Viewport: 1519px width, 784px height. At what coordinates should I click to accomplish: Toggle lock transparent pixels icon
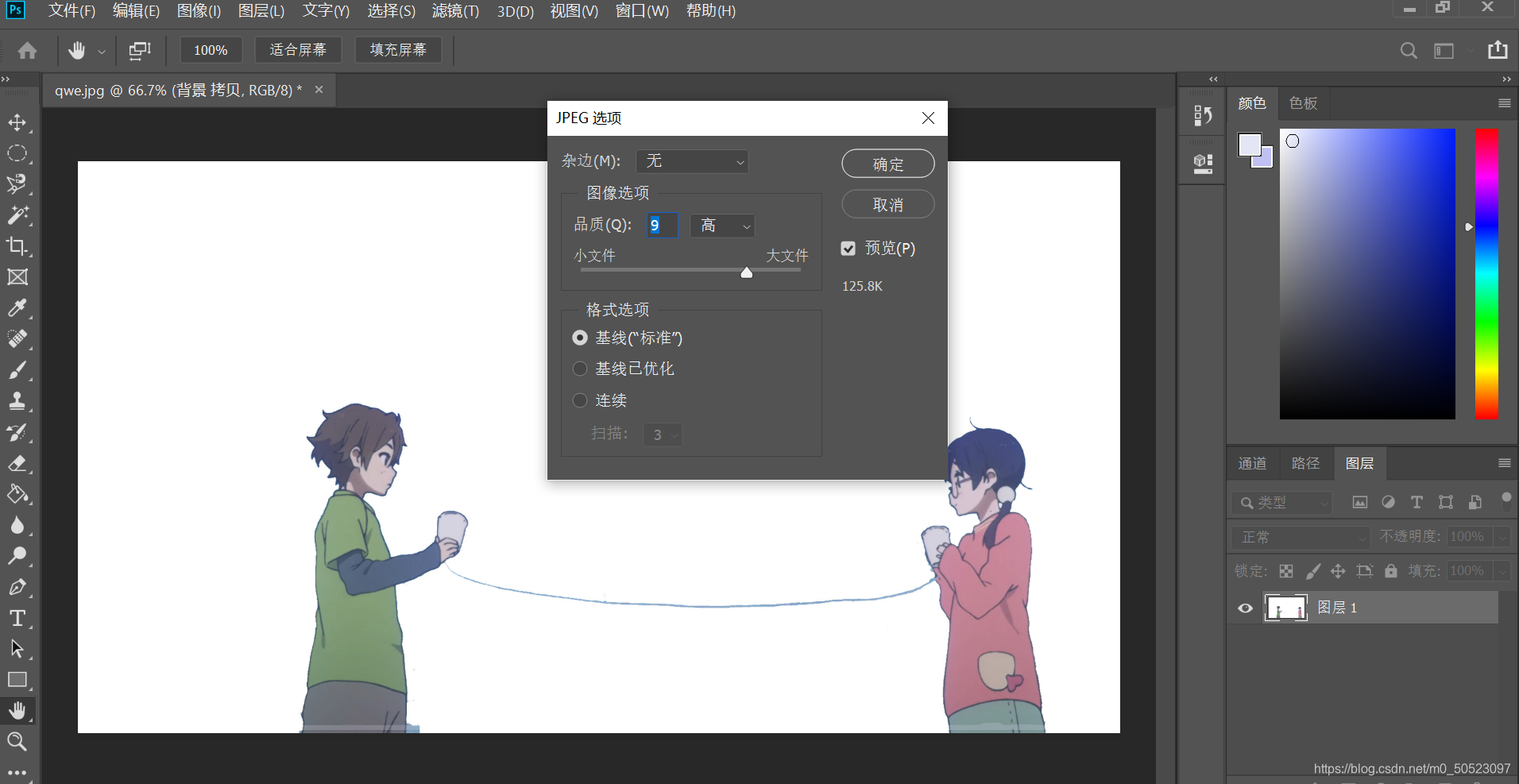(1286, 571)
